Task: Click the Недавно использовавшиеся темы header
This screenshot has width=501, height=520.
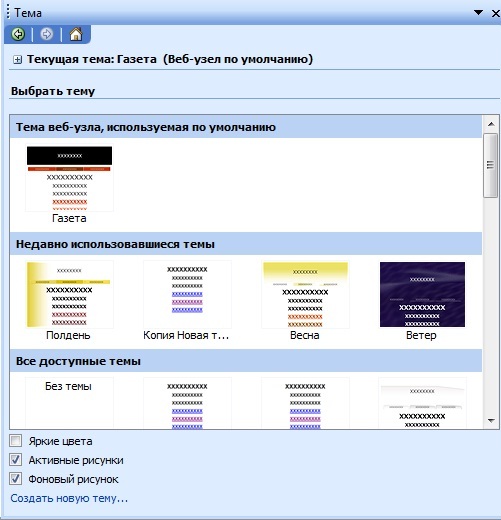Action: [x=246, y=244]
